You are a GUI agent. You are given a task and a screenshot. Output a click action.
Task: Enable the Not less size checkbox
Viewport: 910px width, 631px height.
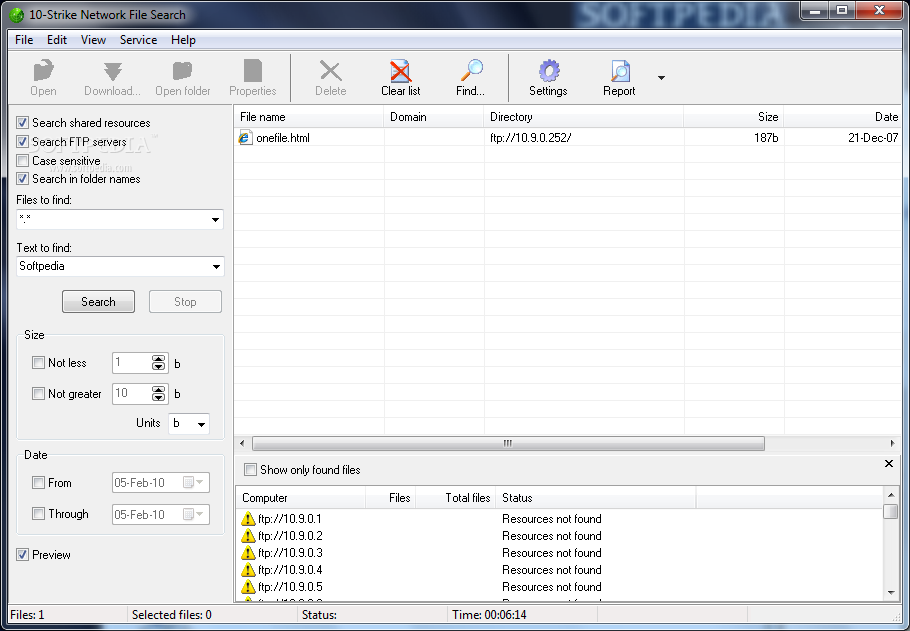tap(38, 363)
